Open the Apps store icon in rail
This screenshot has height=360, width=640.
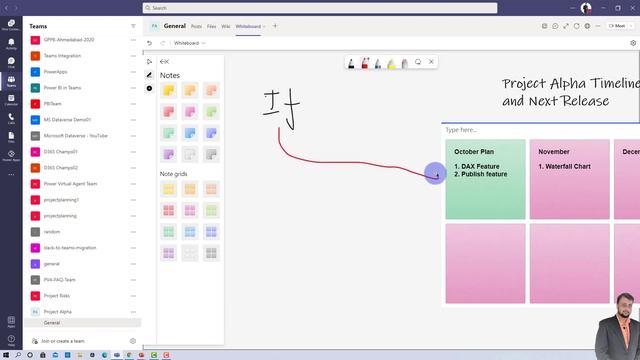11,322
